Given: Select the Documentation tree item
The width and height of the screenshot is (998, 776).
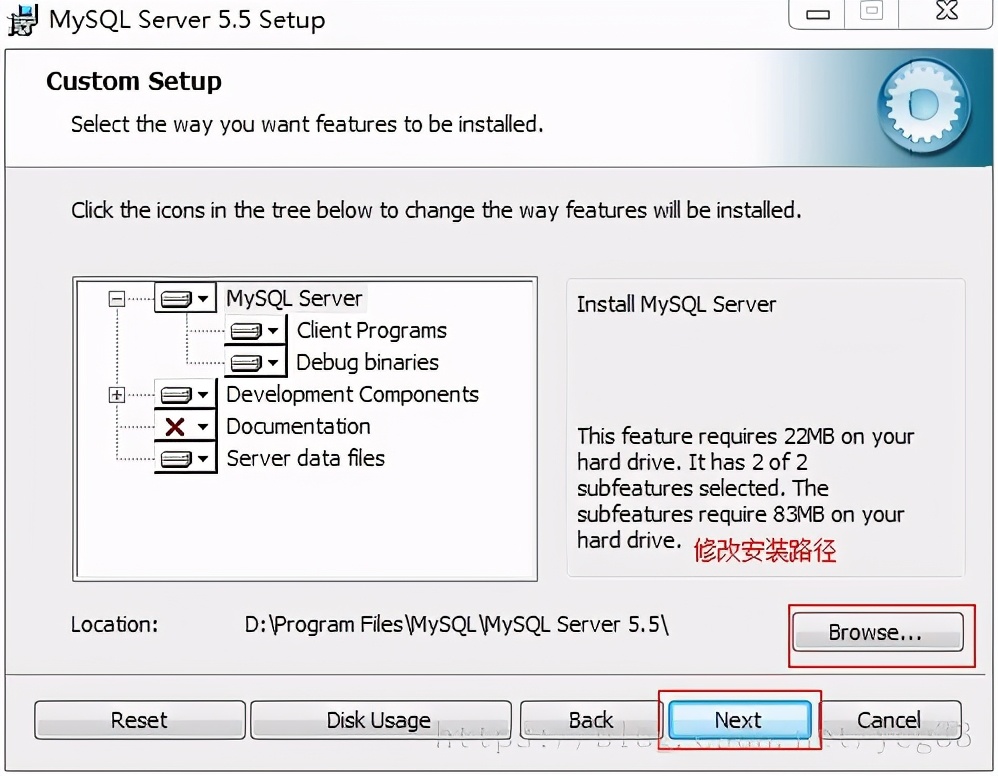Looking at the screenshot, I should pyautogui.click(x=298, y=426).
